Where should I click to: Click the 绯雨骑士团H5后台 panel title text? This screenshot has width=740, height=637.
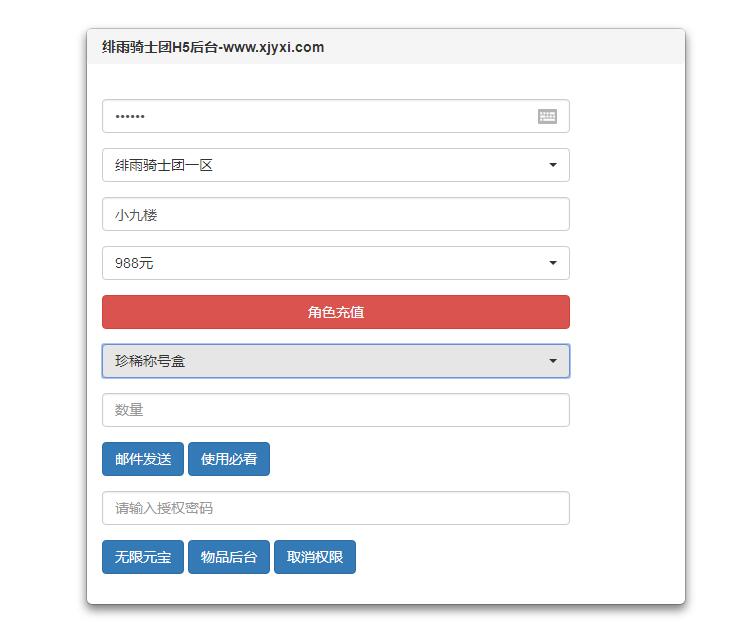(213, 47)
